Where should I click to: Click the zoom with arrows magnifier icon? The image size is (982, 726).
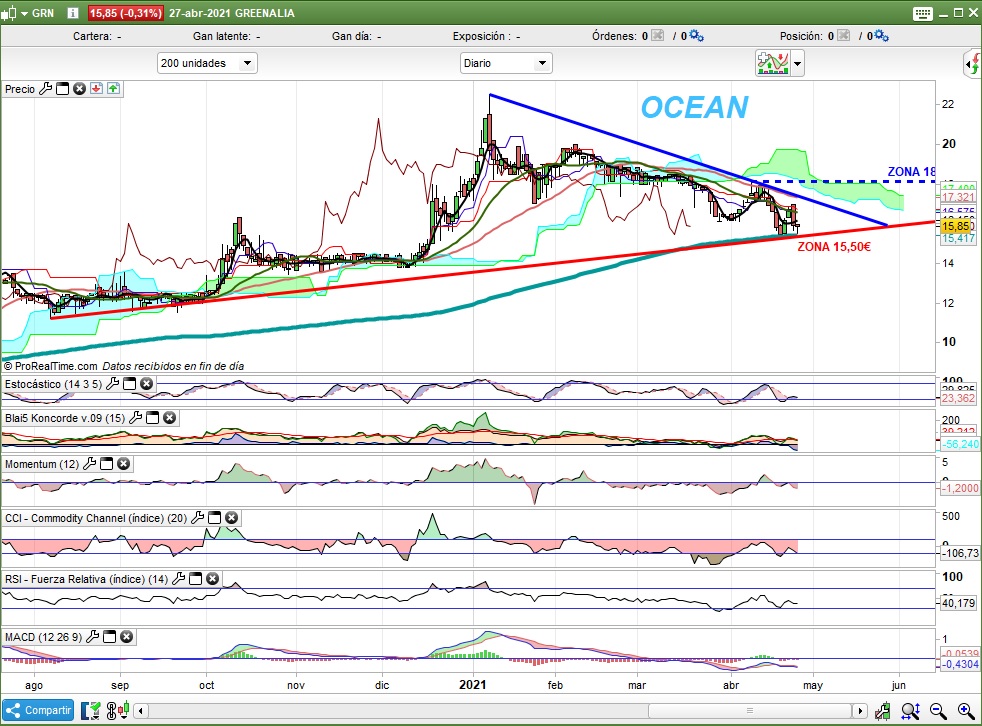(911, 710)
